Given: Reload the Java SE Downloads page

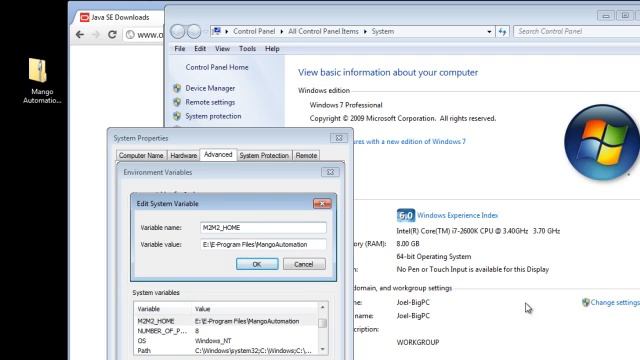Looking at the screenshot, I should coord(112,35).
